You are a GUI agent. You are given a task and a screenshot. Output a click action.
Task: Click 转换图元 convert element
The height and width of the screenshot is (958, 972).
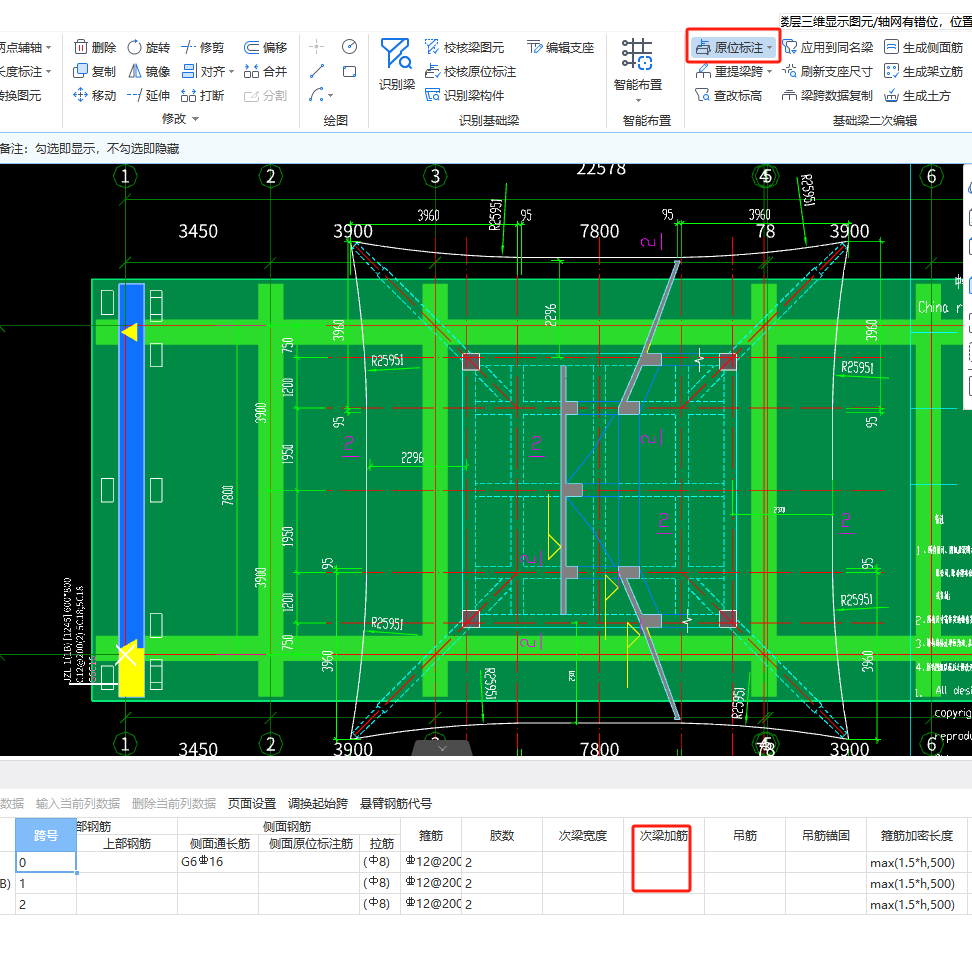coord(20,96)
